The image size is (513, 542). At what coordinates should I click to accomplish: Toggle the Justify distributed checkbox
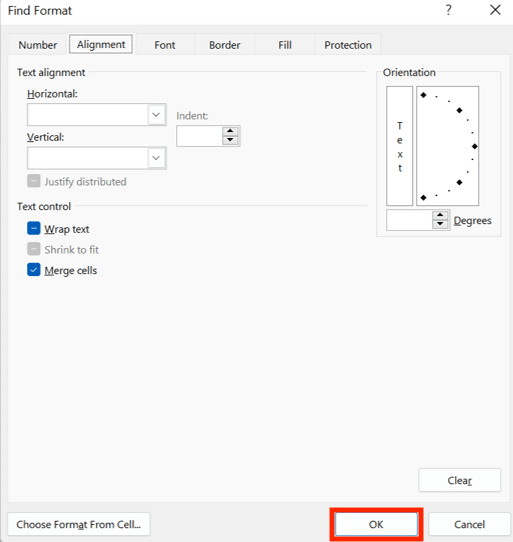(x=34, y=181)
